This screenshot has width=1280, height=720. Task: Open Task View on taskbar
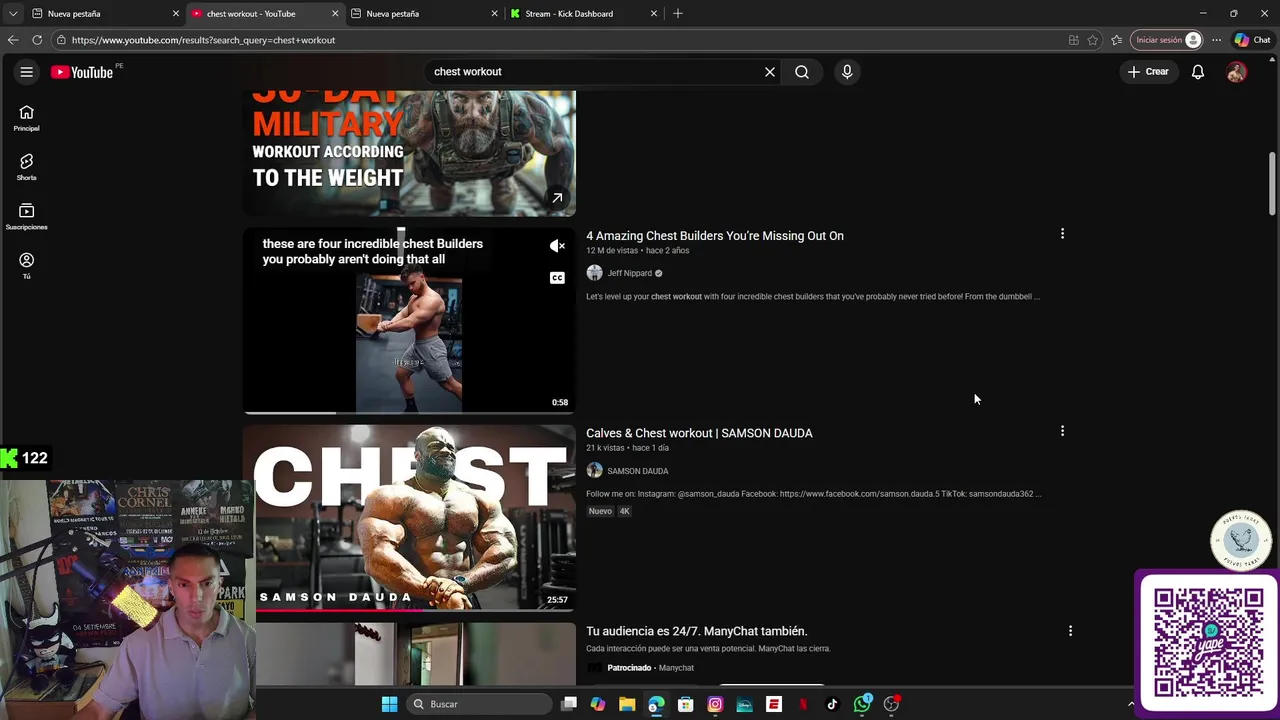point(569,704)
